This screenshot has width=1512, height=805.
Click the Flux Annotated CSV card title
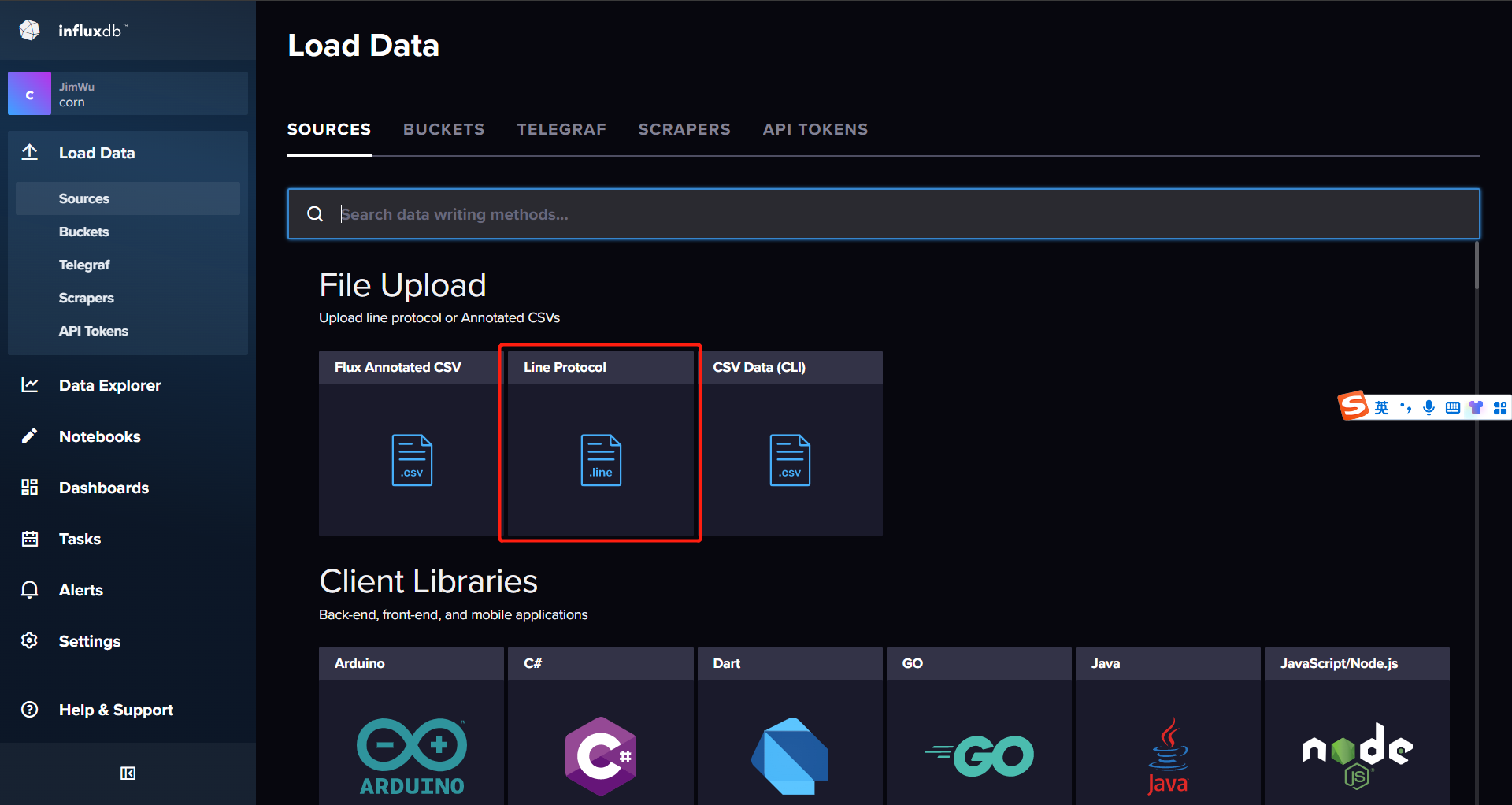[x=398, y=367]
